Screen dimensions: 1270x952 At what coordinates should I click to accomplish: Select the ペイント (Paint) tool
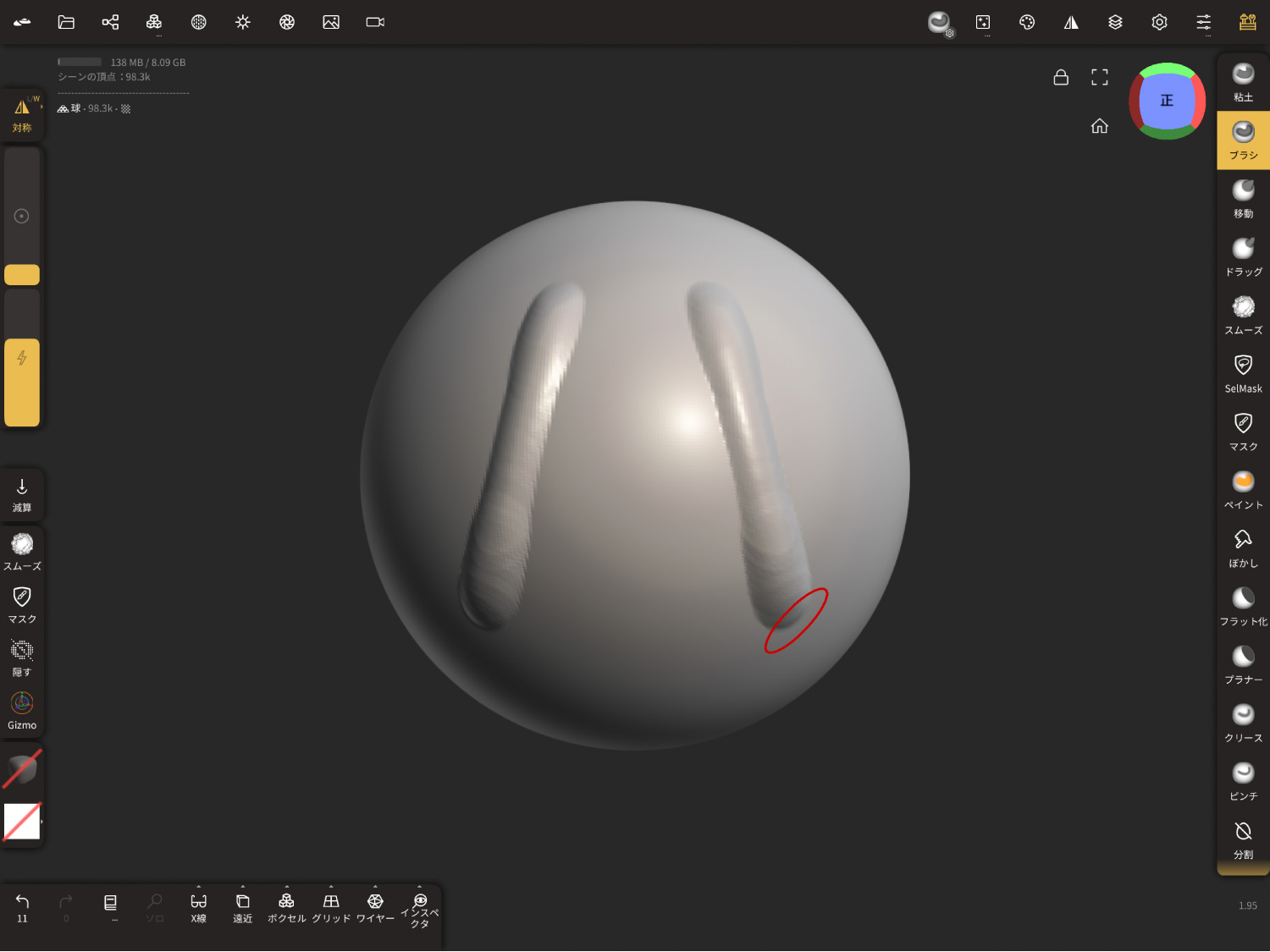[1242, 490]
